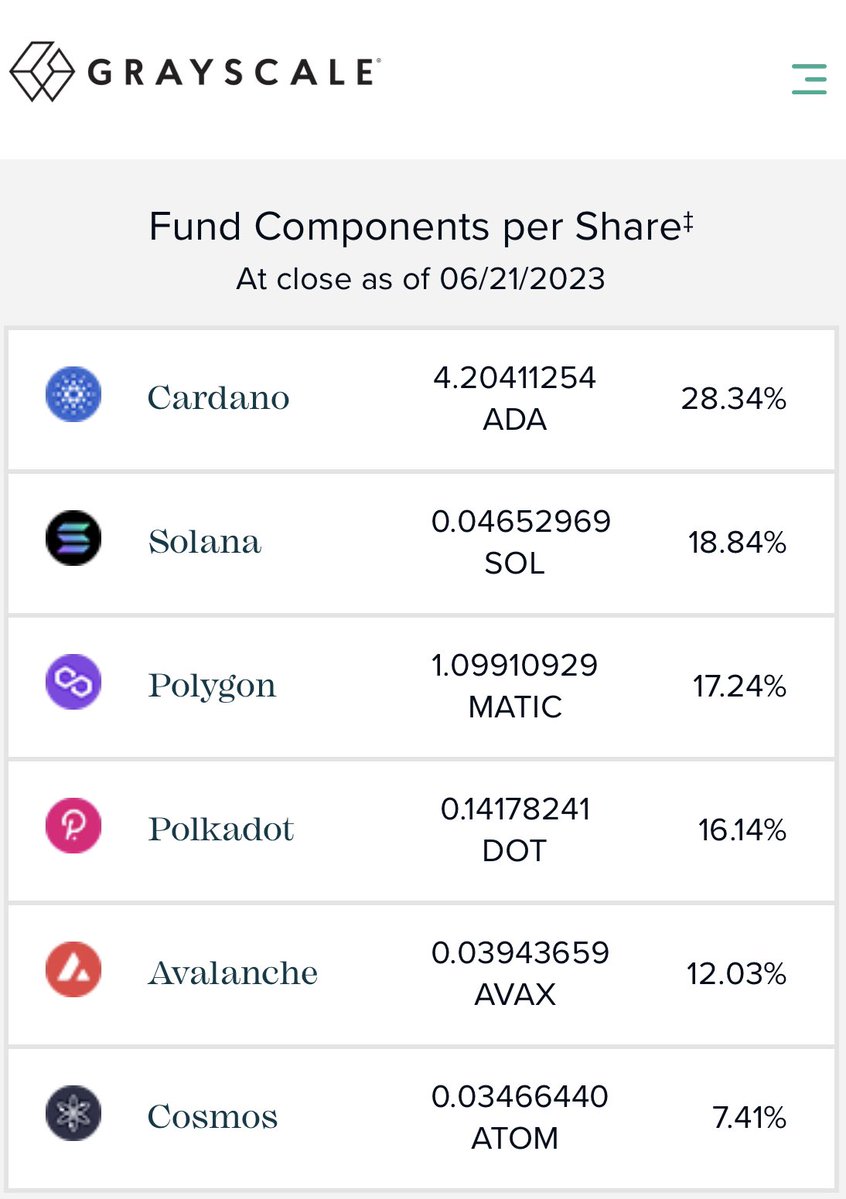Image resolution: width=846 pixels, height=1199 pixels.
Task: Click the 28.34% Cardano weighting
Action: (734, 398)
